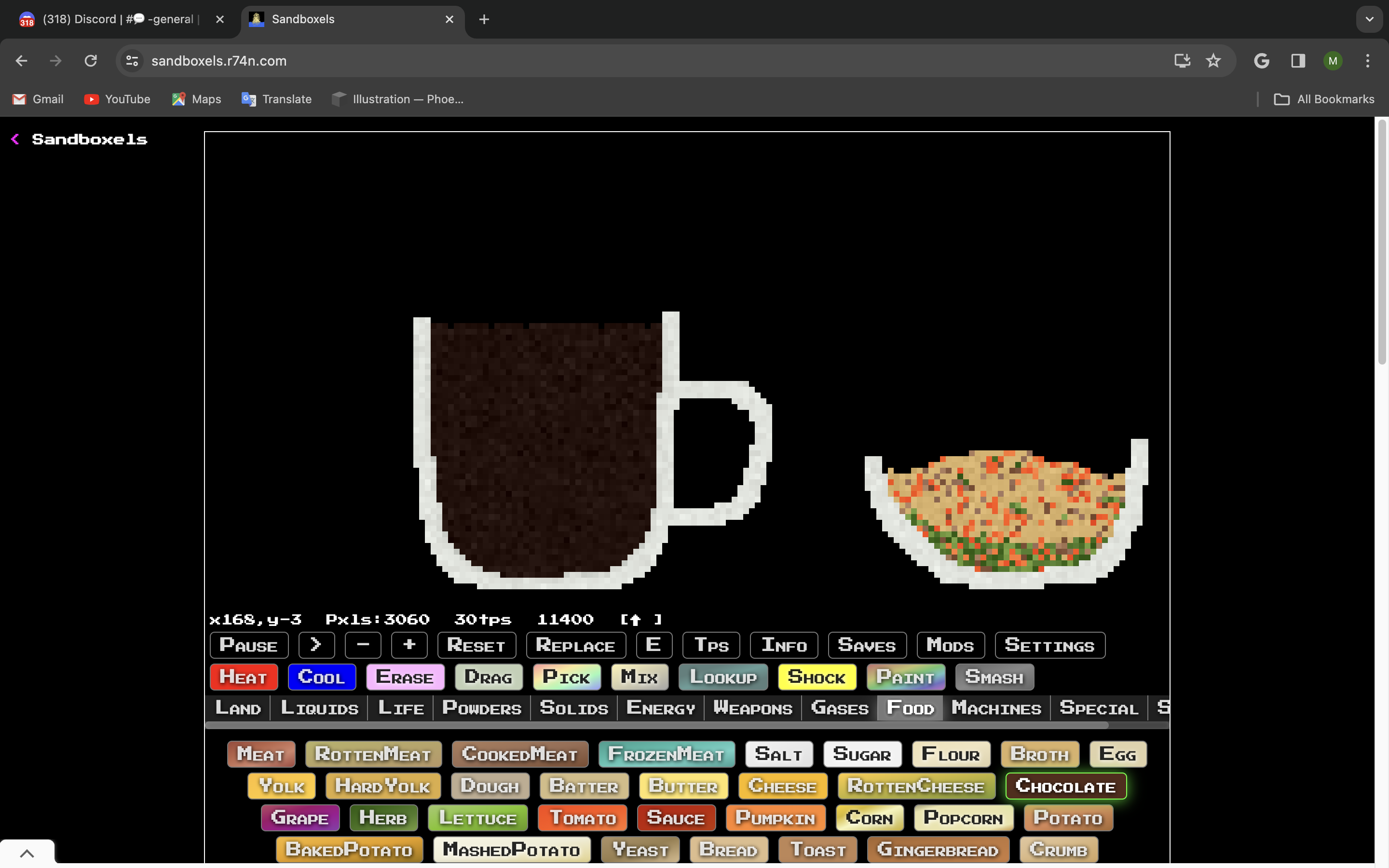
Task: Click the Settings button
Action: click(1049, 645)
